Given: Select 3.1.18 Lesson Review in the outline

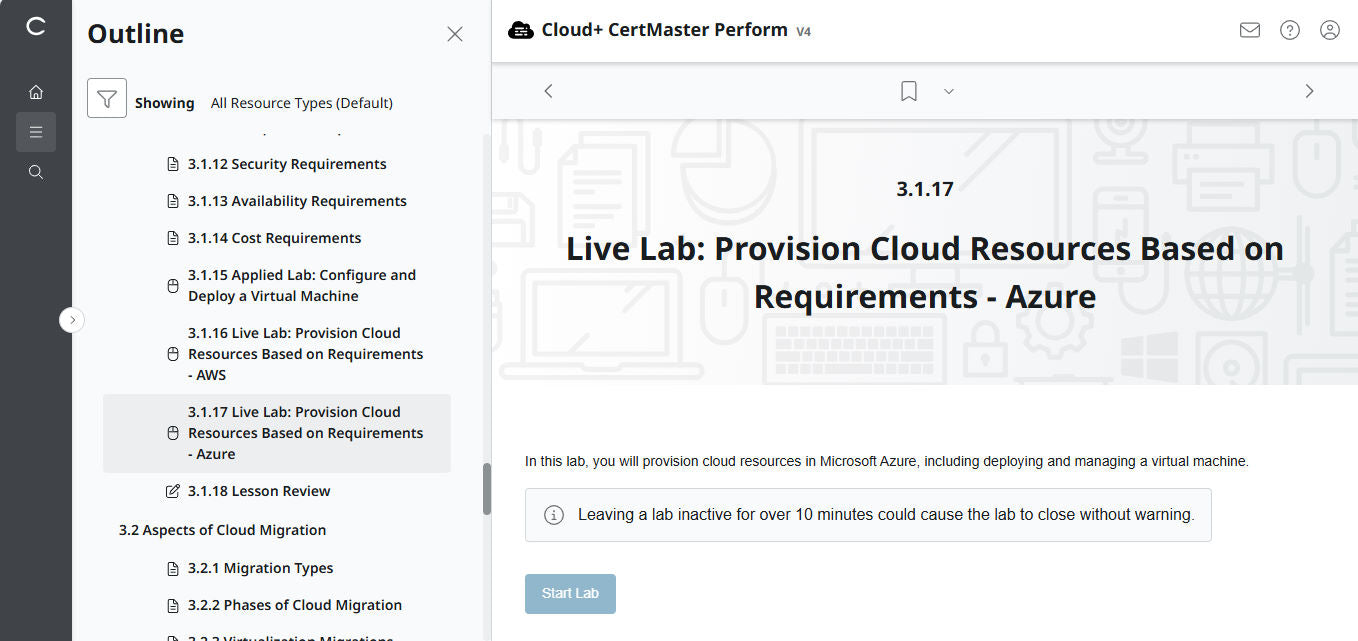Looking at the screenshot, I should point(259,490).
